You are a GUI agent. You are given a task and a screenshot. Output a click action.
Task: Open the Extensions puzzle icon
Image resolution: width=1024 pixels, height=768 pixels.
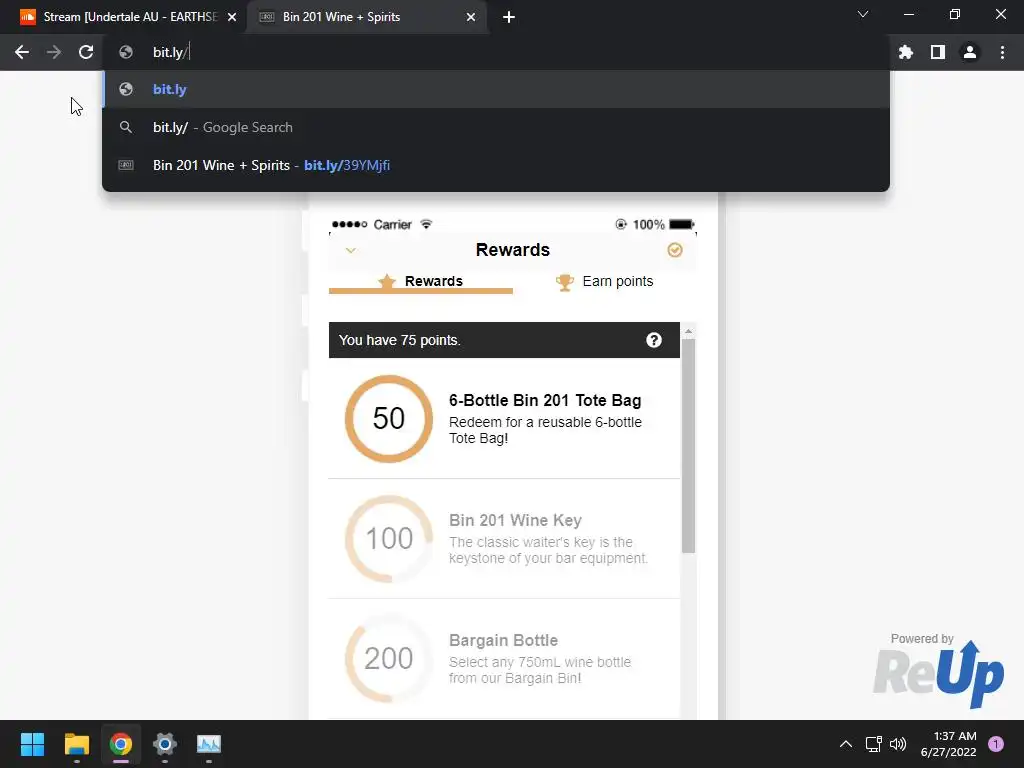pyautogui.click(x=905, y=52)
